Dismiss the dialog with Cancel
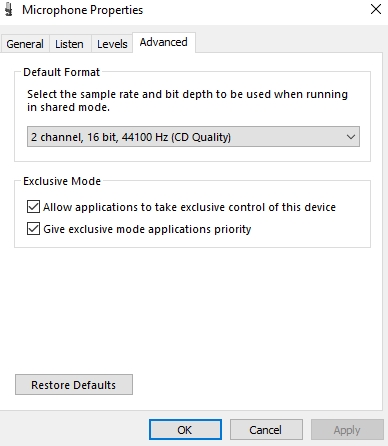The width and height of the screenshot is (388, 446). click(266, 430)
